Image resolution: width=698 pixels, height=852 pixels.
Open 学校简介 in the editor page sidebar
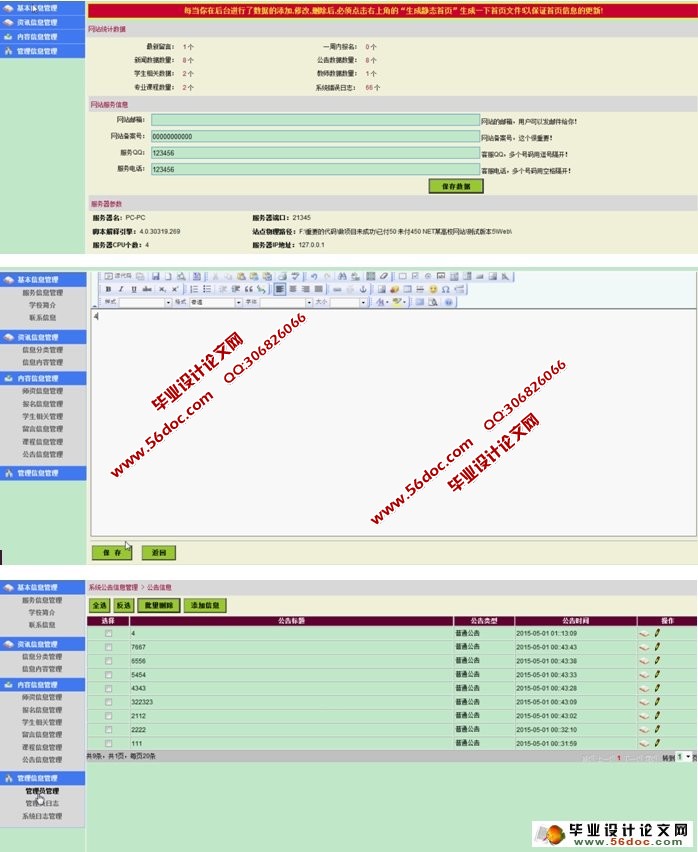(42, 305)
